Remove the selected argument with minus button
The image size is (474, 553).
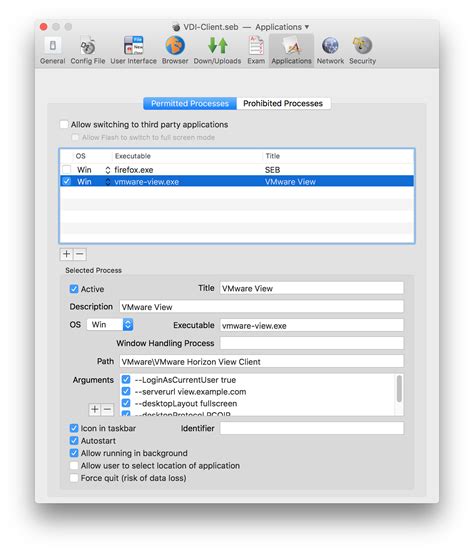pyautogui.click(x=108, y=409)
